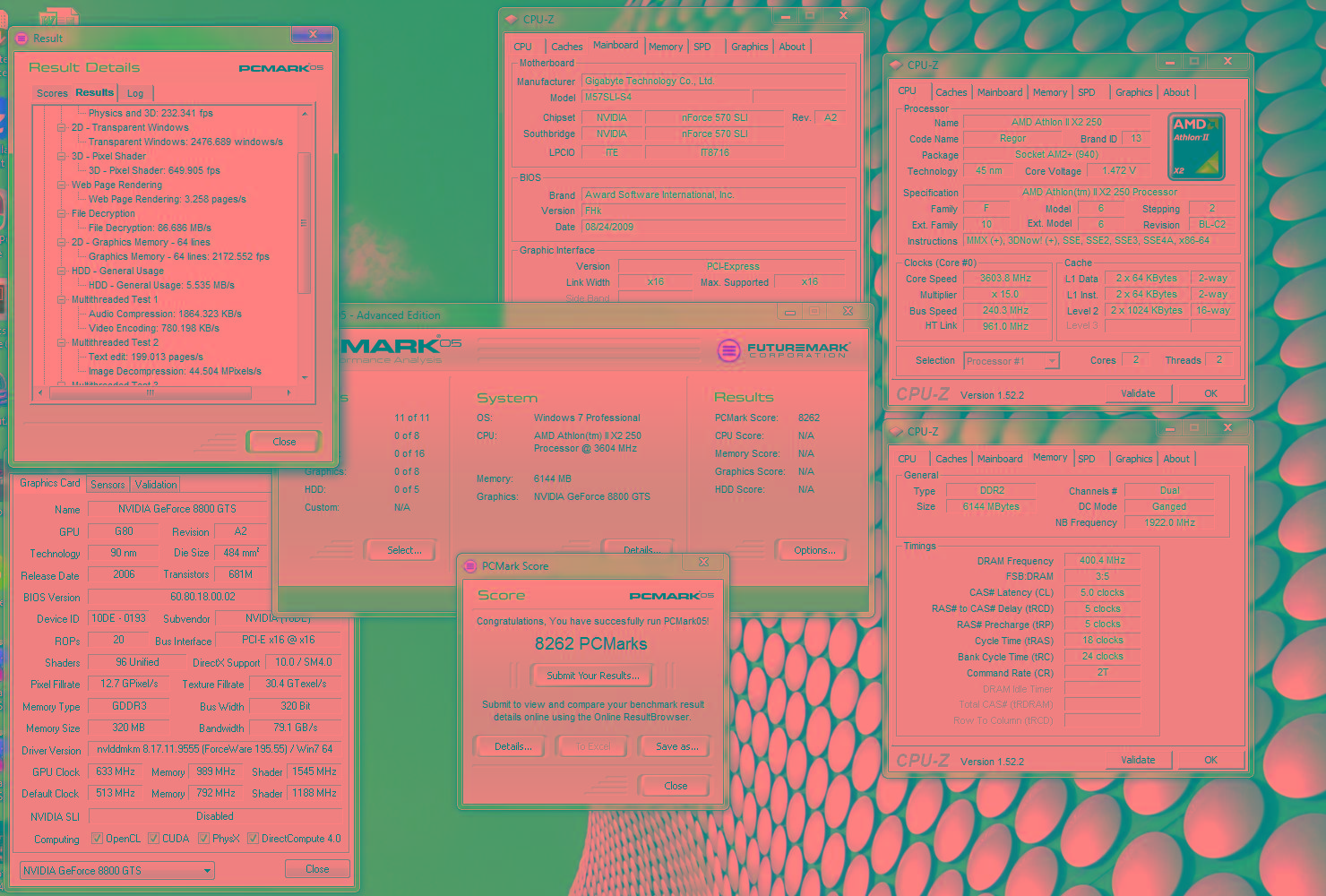The height and width of the screenshot is (896, 1326).
Task: Select the Video Encoding 780.198 KB/s row
Action: tap(154, 328)
